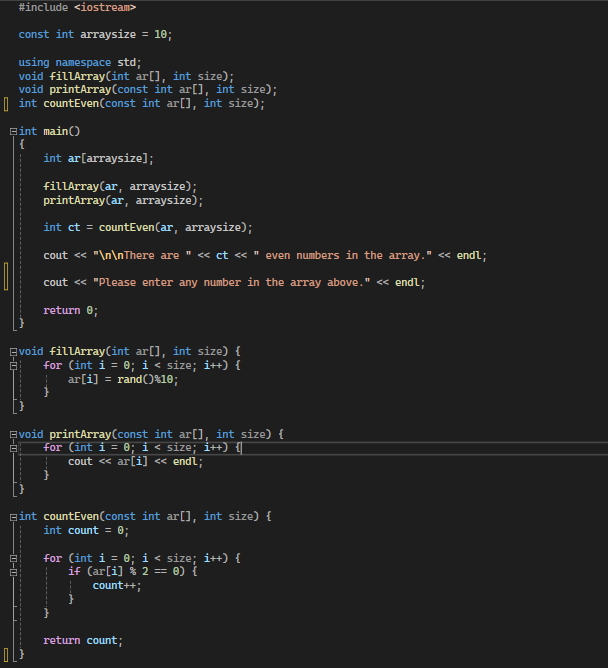Collapse the for loop inside printArray
Screen dimensions: 608x668
click(x=13, y=448)
